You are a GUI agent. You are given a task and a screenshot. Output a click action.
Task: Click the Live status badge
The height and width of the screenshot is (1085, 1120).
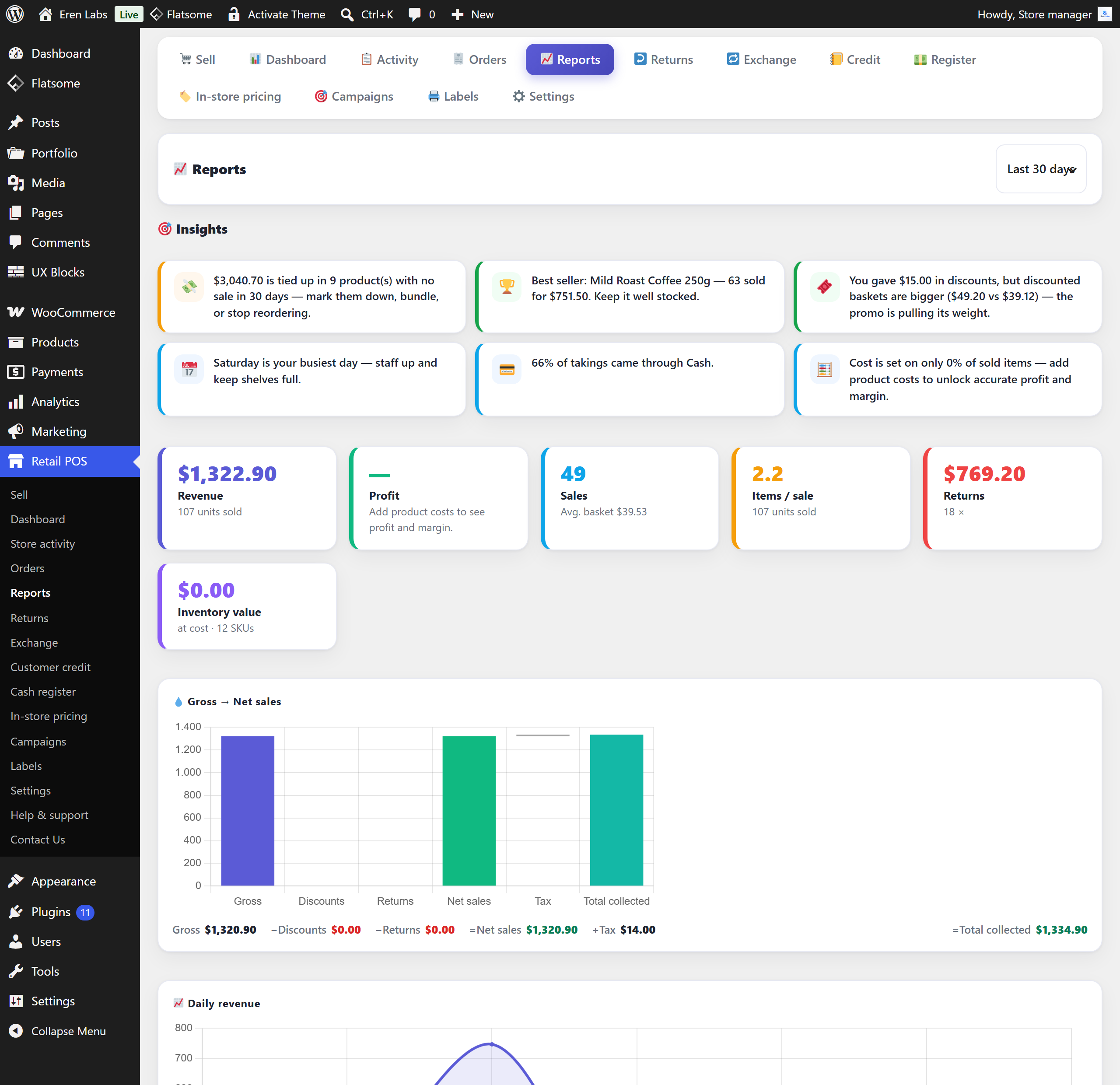click(x=129, y=14)
